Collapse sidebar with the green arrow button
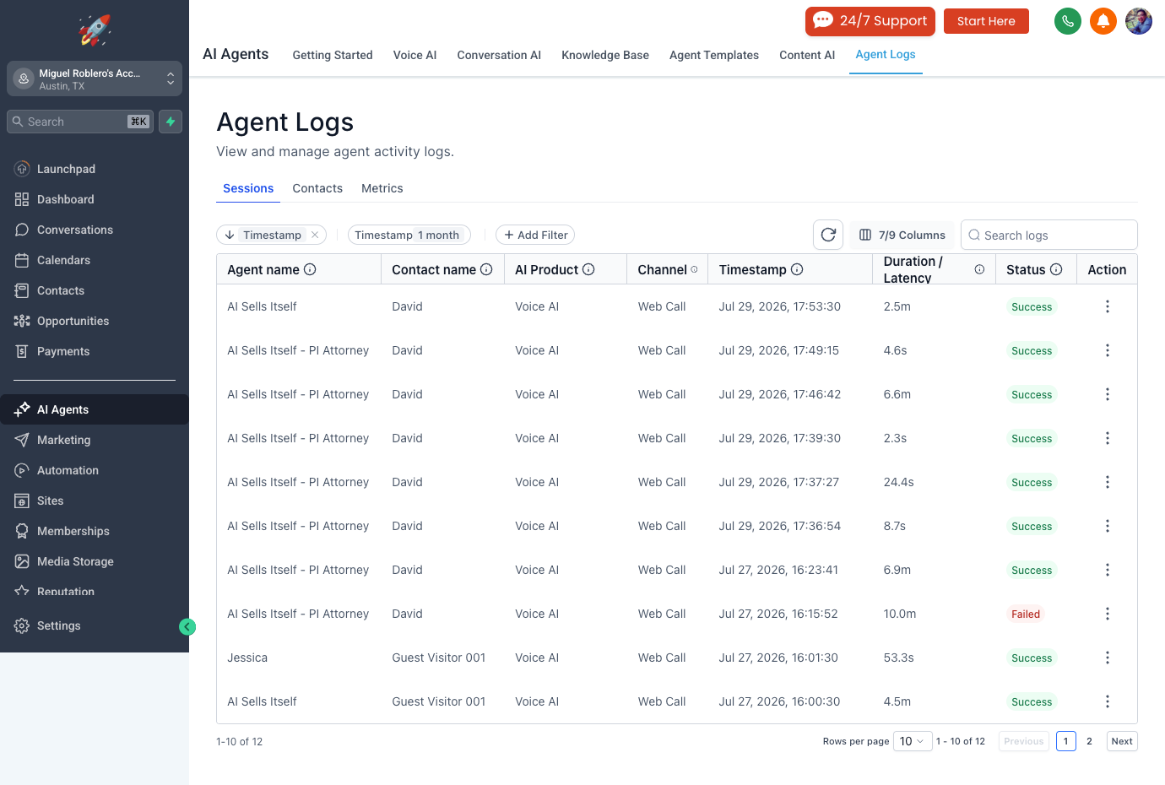The height and width of the screenshot is (785, 1165). click(187, 627)
